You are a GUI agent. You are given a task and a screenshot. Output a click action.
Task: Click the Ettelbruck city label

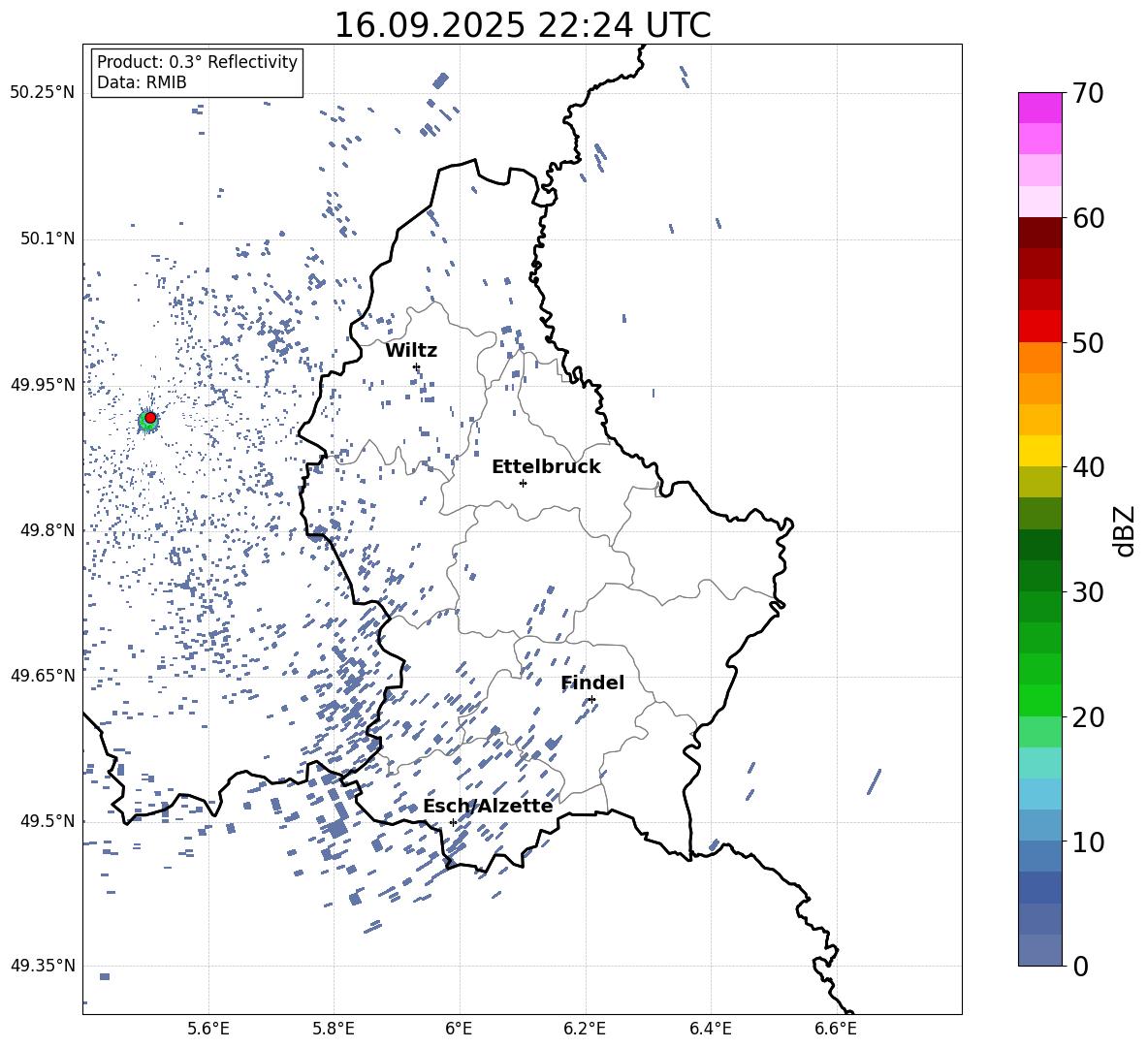[546, 467]
